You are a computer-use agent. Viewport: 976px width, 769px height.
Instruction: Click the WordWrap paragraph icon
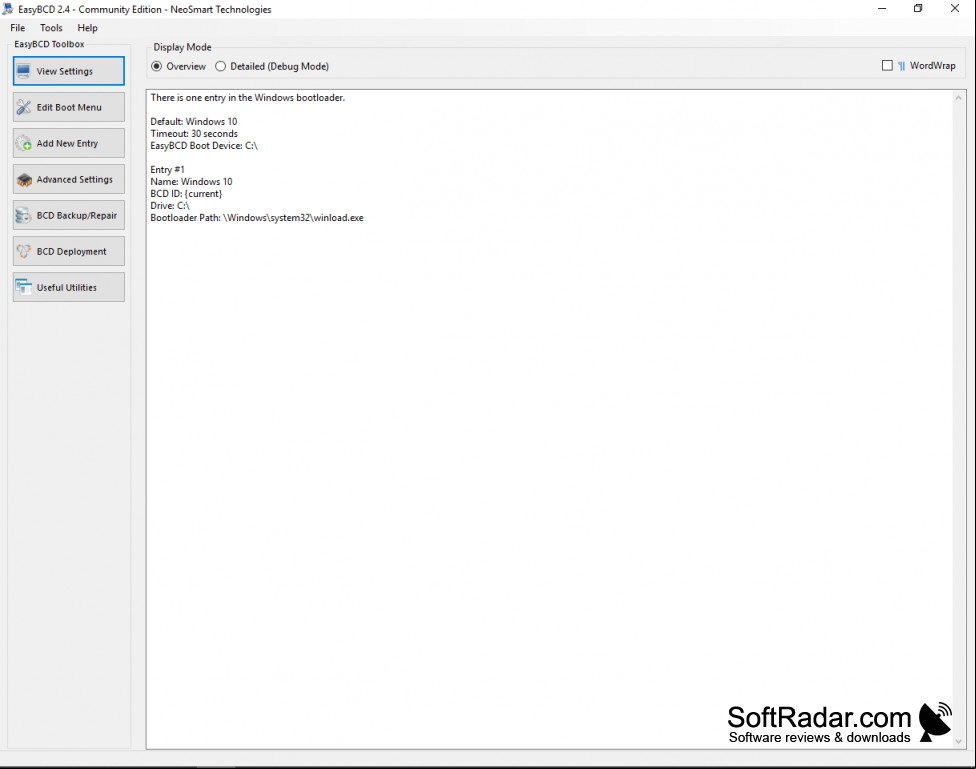click(x=901, y=66)
